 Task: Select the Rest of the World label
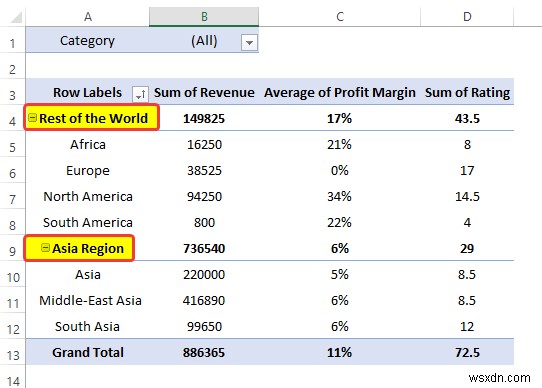(93, 118)
